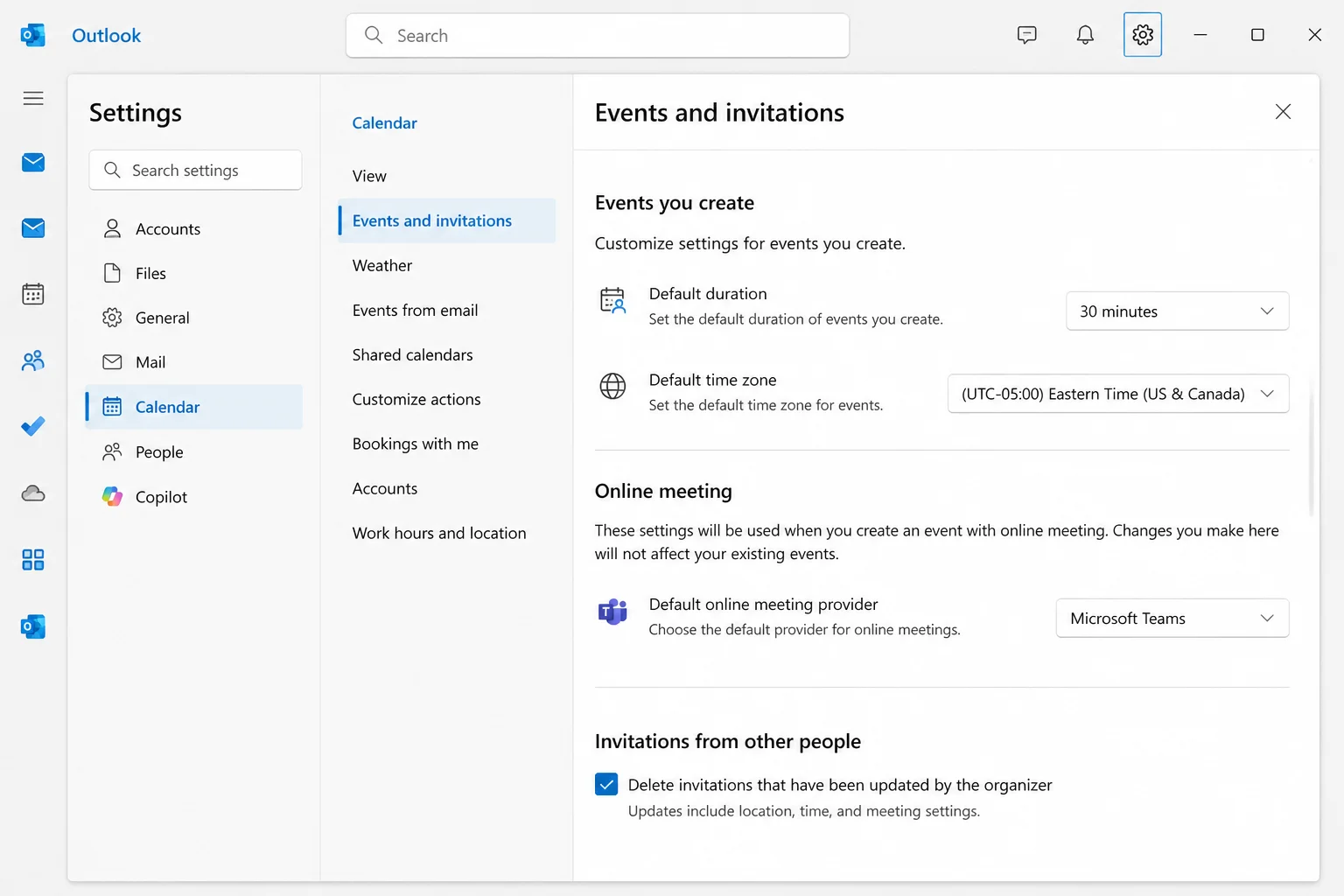Open the Calendar icon in left rail
The image size is (1344, 896).
(33, 294)
